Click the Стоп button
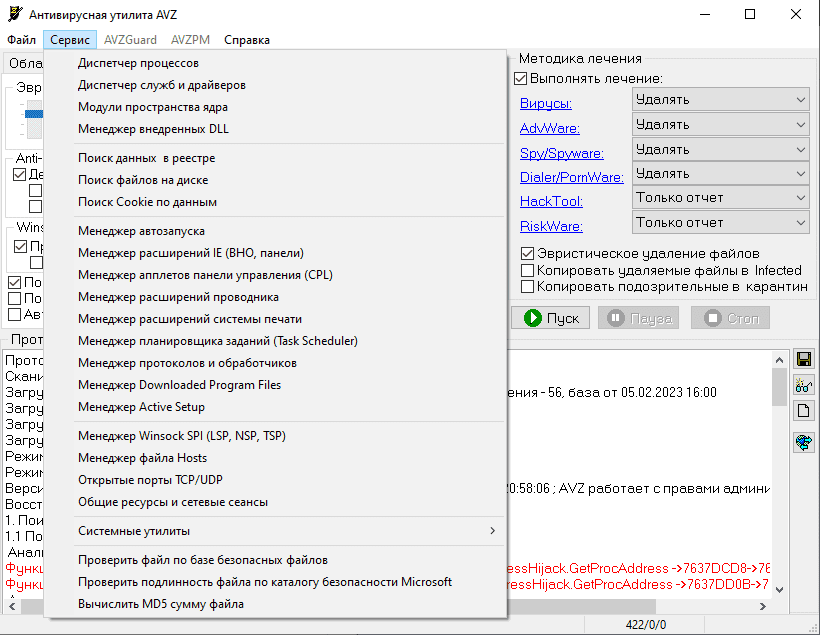 [x=731, y=318]
